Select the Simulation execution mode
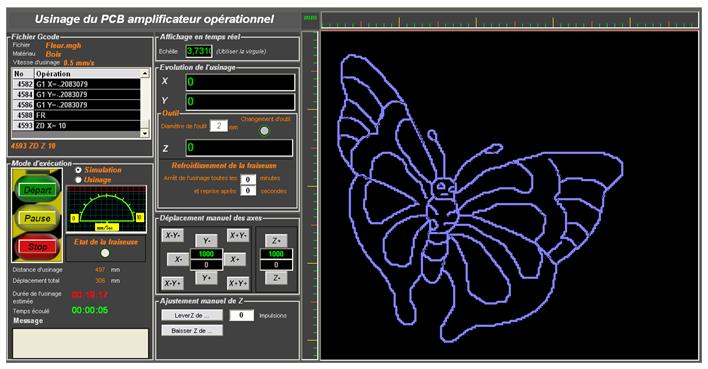Screen dimensions: 708x369 click(x=79, y=170)
